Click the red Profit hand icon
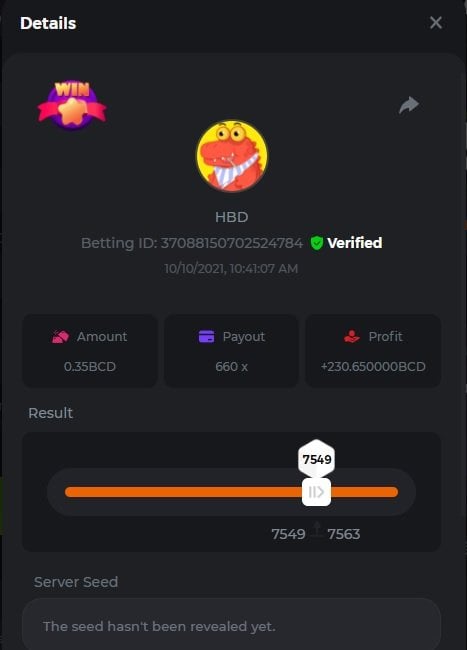This screenshot has width=467, height=650. (x=352, y=337)
